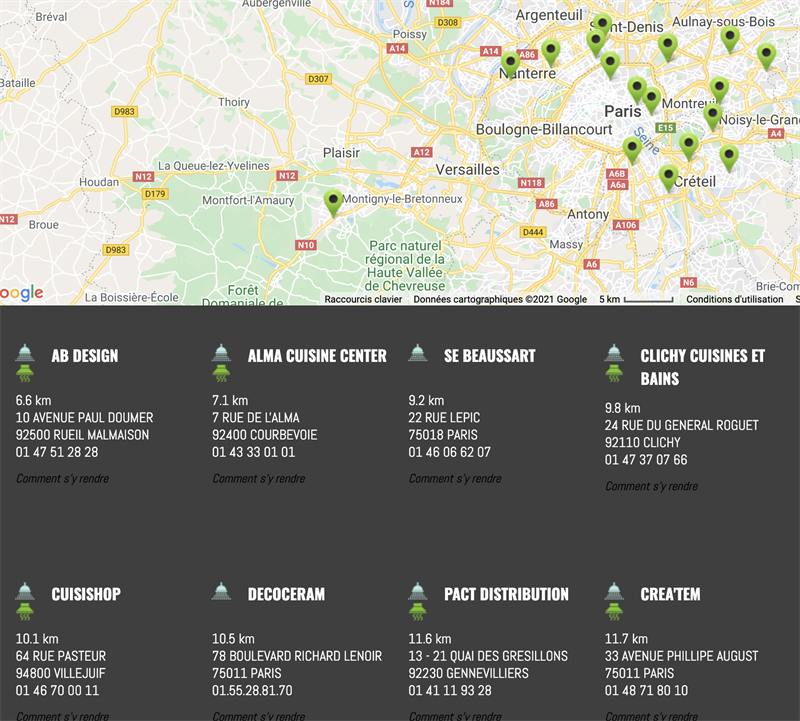Select address 10 AVENUE PAUL DOUMER
The height and width of the screenshot is (721, 800).
point(84,418)
